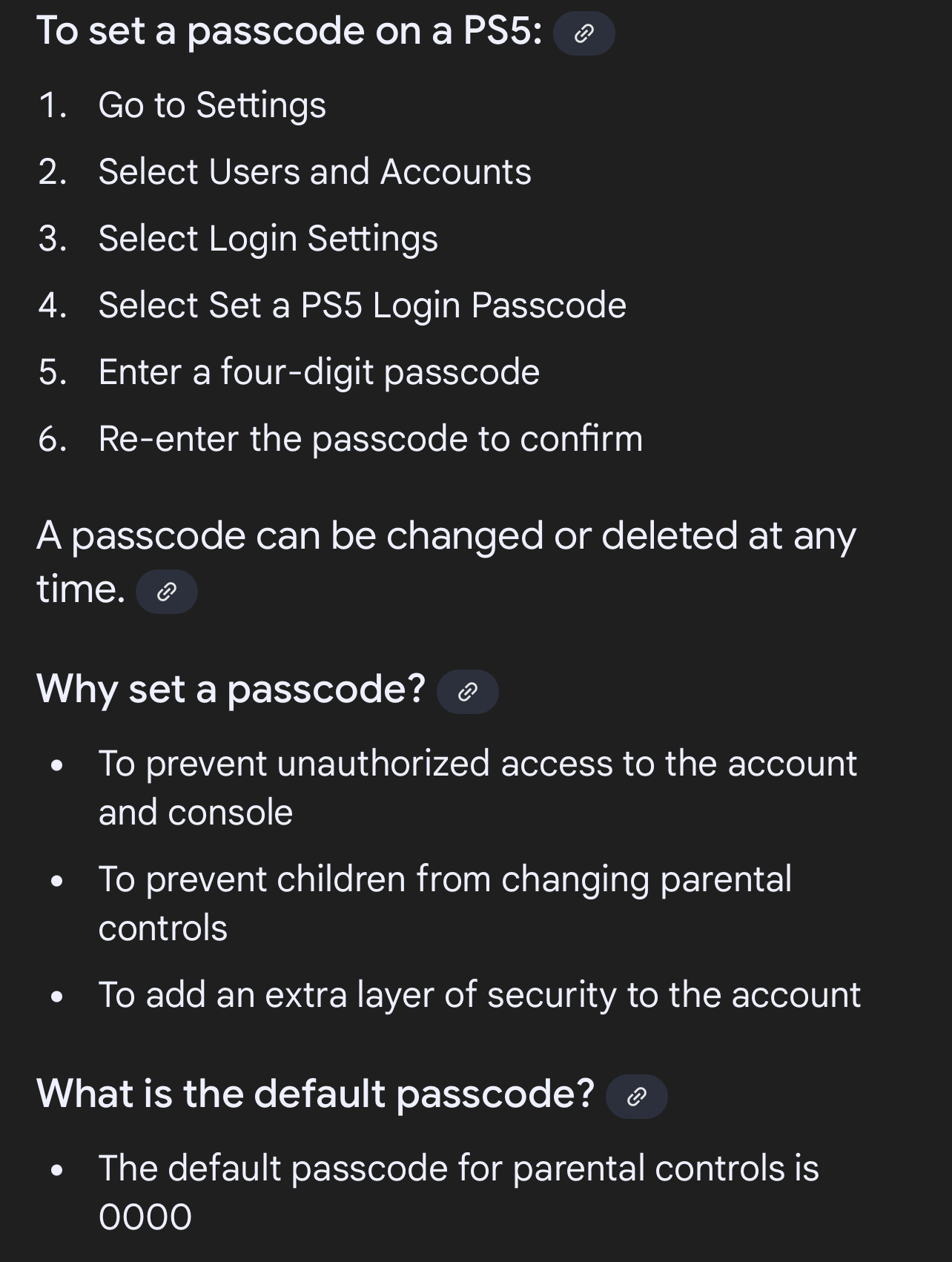The height and width of the screenshot is (1262, 952).
Task: Click step 3 'Select Login Settings'
Action: pyautogui.click(x=268, y=238)
